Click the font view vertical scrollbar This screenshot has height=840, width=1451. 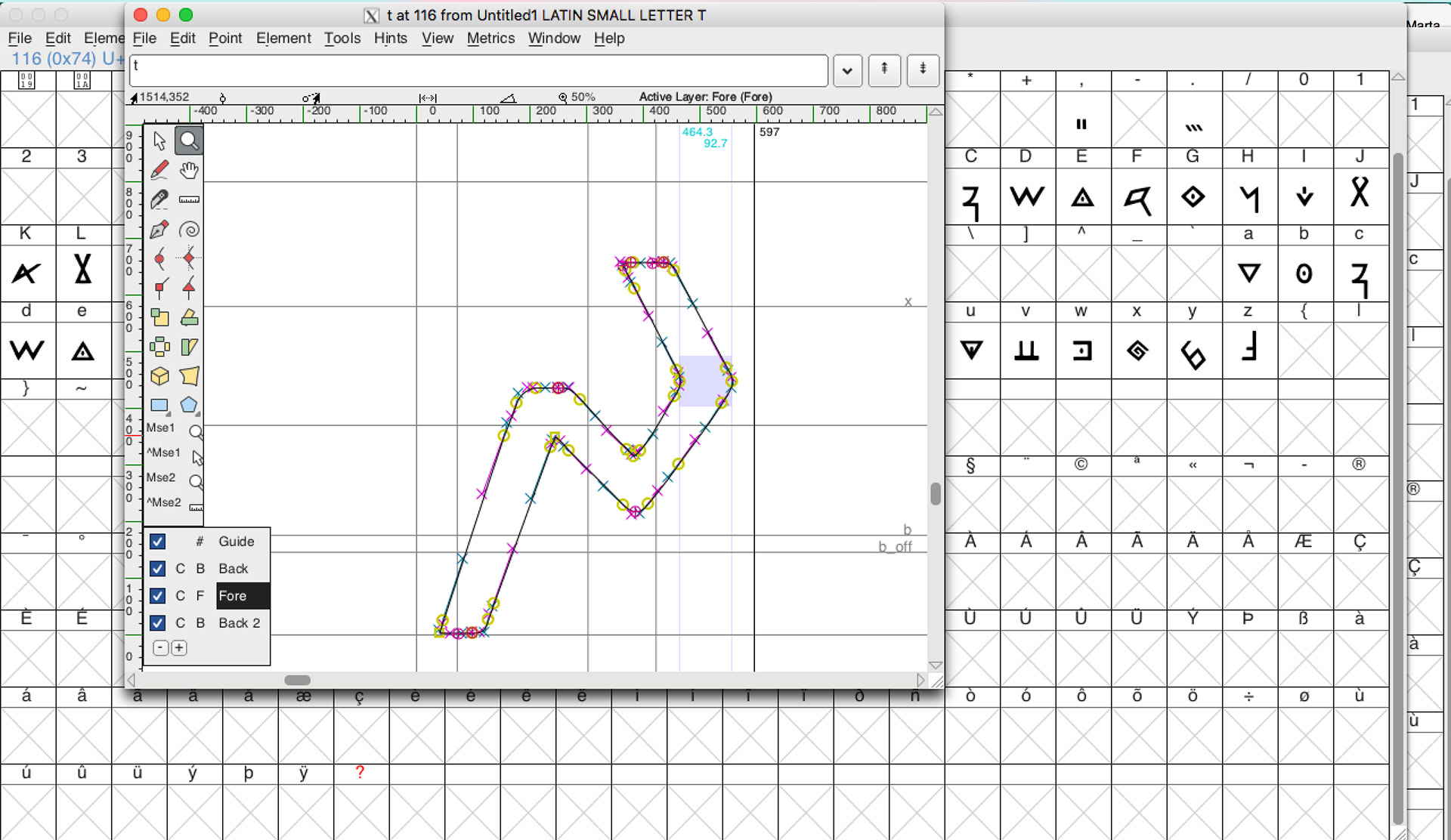(1398, 487)
